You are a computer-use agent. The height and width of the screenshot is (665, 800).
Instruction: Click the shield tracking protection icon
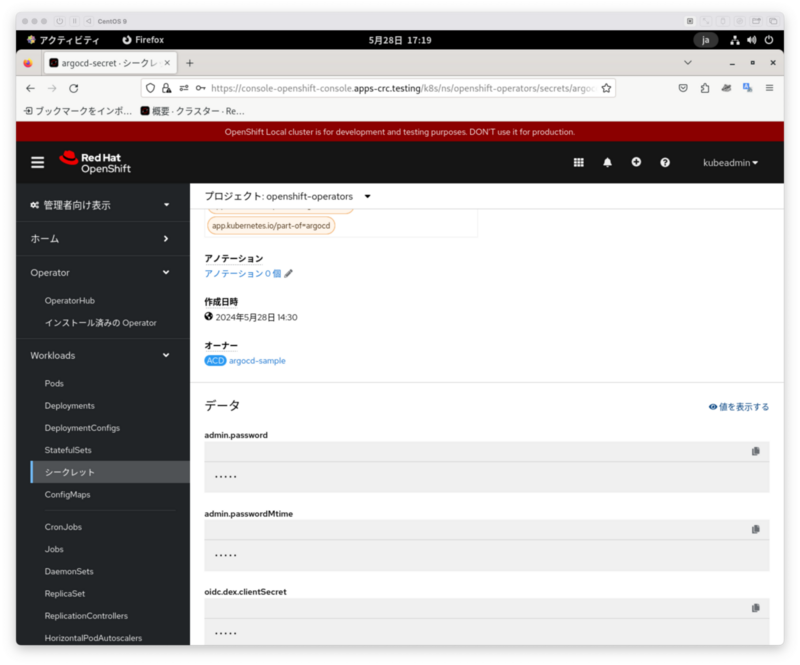[x=150, y=88]
